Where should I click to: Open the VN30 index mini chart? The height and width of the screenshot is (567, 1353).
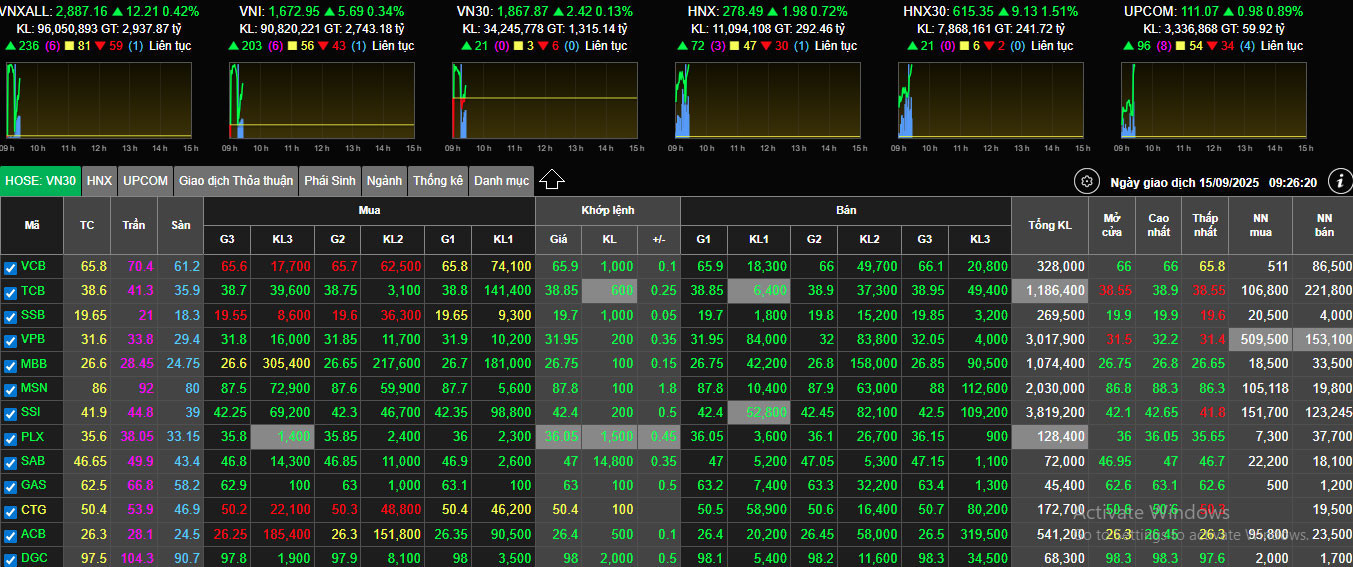coord(544,100)
